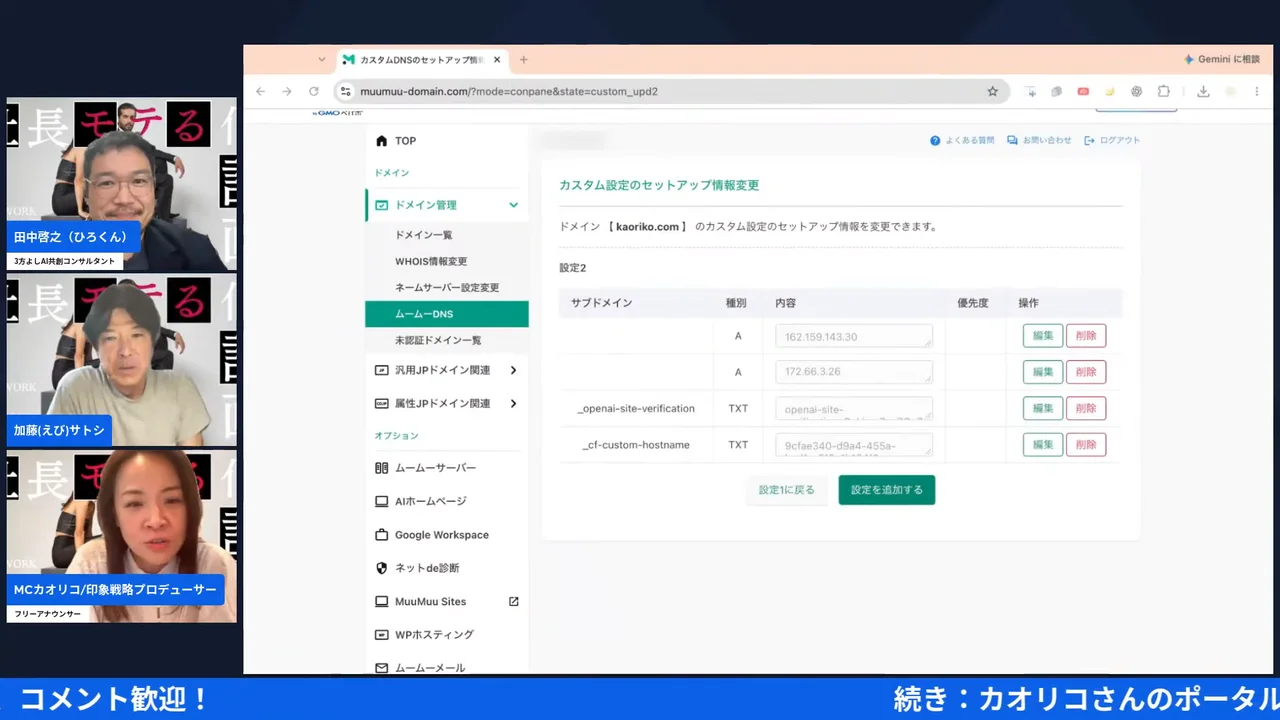The height and width of the screenshot is (720, 1280).
Task: Delete the _openai-site-verification TXT record
Action: [1086, 408]
